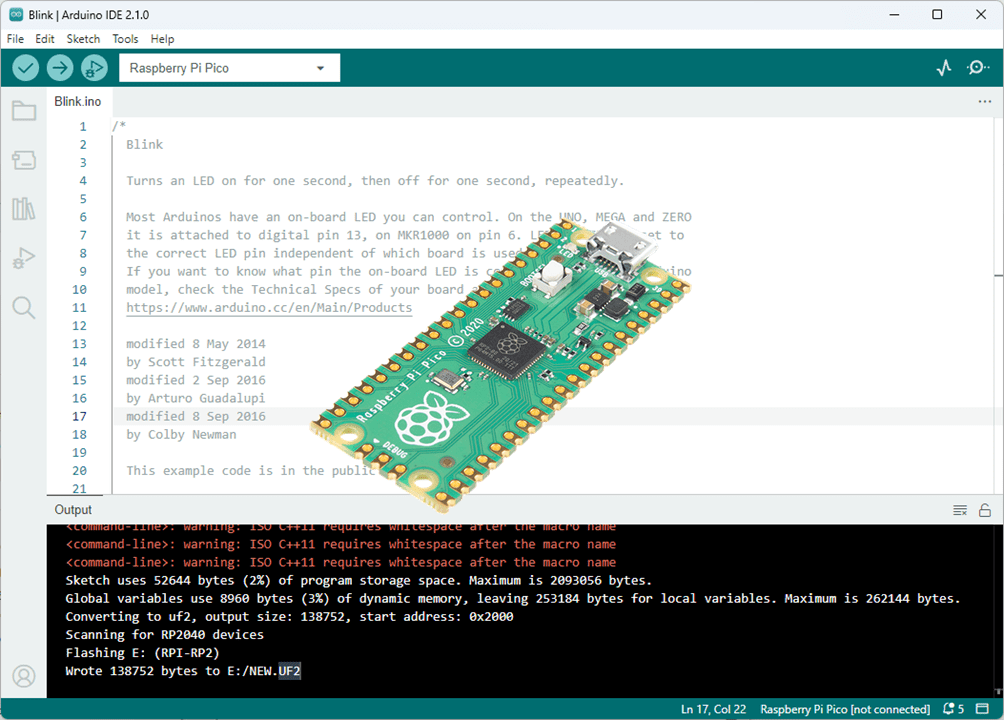
Task: Expand the Raspberry Pi Pico board dropdown
Action: [x=229, y=68]
